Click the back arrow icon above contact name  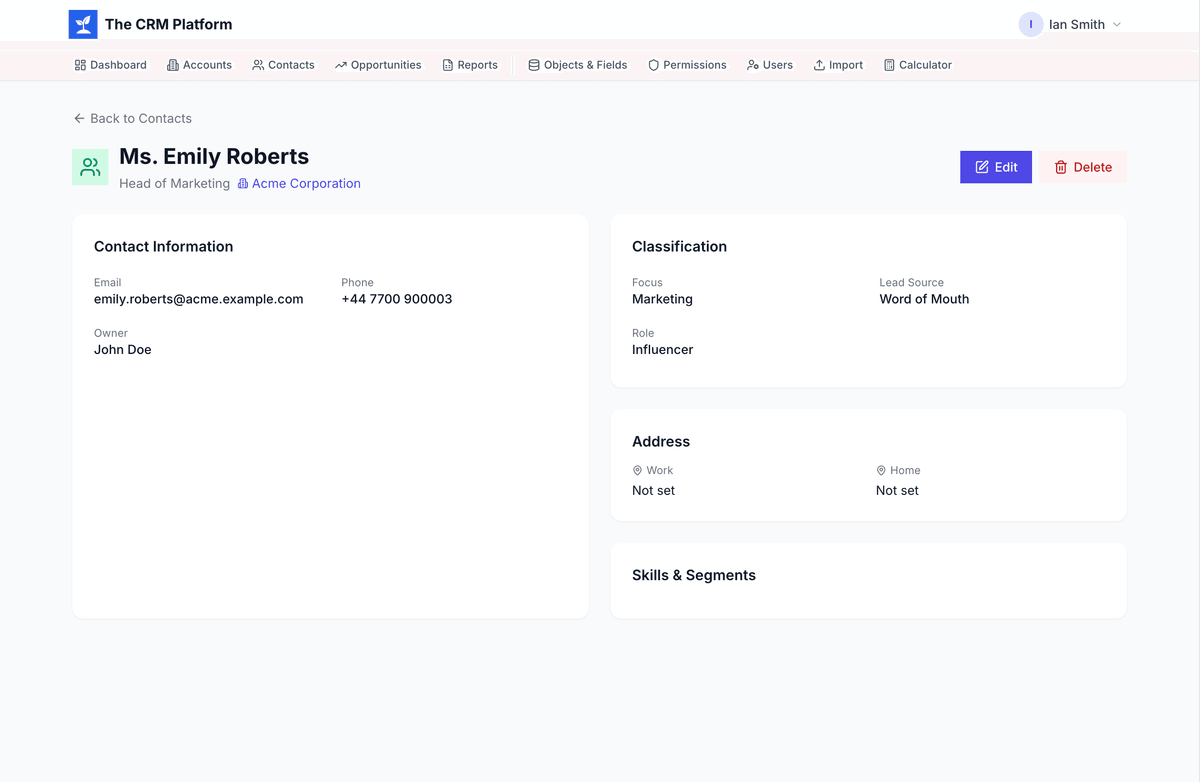pyautogui.click(x=79, y=118)
